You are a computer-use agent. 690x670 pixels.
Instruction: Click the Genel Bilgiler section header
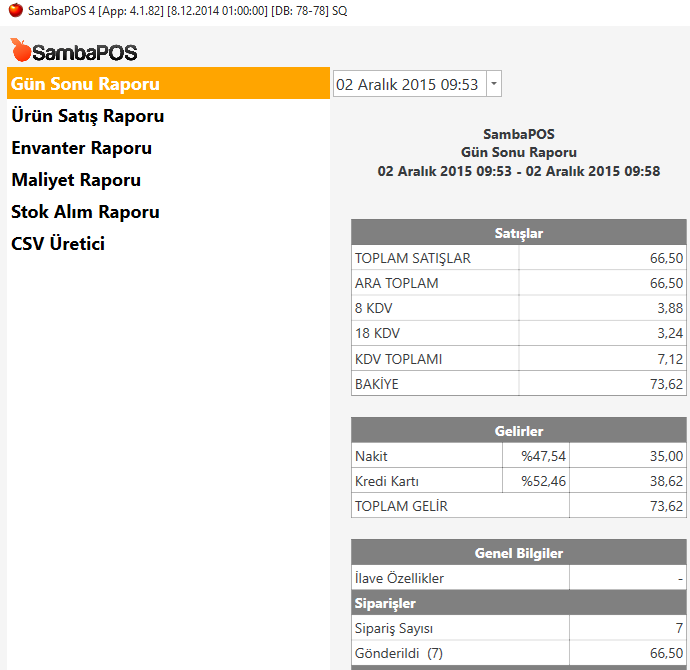(518, 553)
